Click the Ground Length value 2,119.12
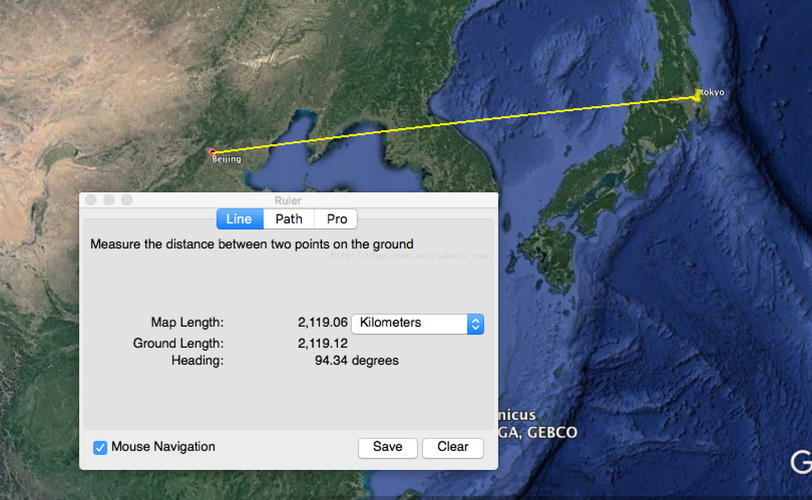Viewport: 812px width, 500px height. (x=322, y=343)
